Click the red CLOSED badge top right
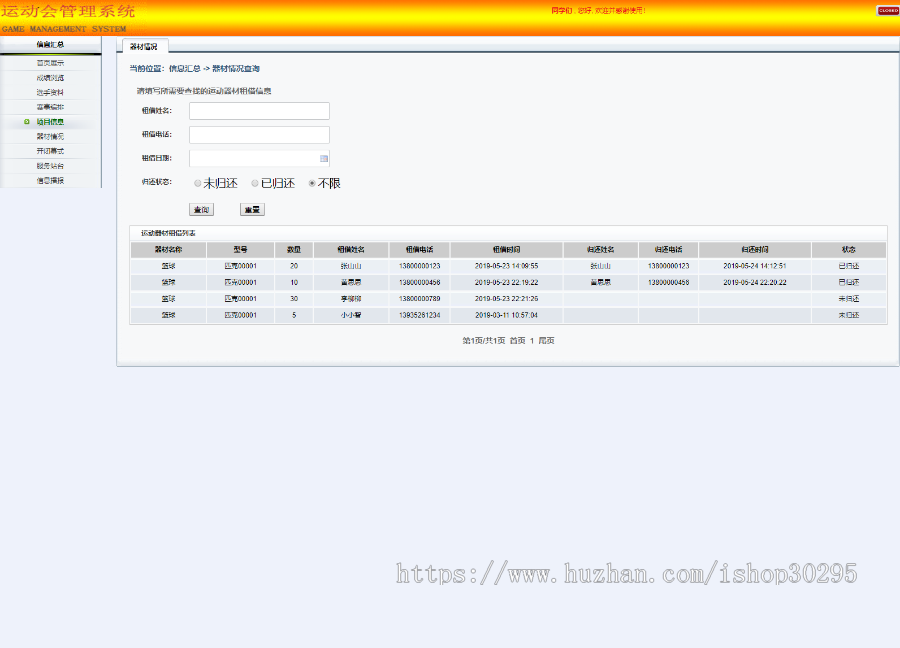 [x=888, y=9]
